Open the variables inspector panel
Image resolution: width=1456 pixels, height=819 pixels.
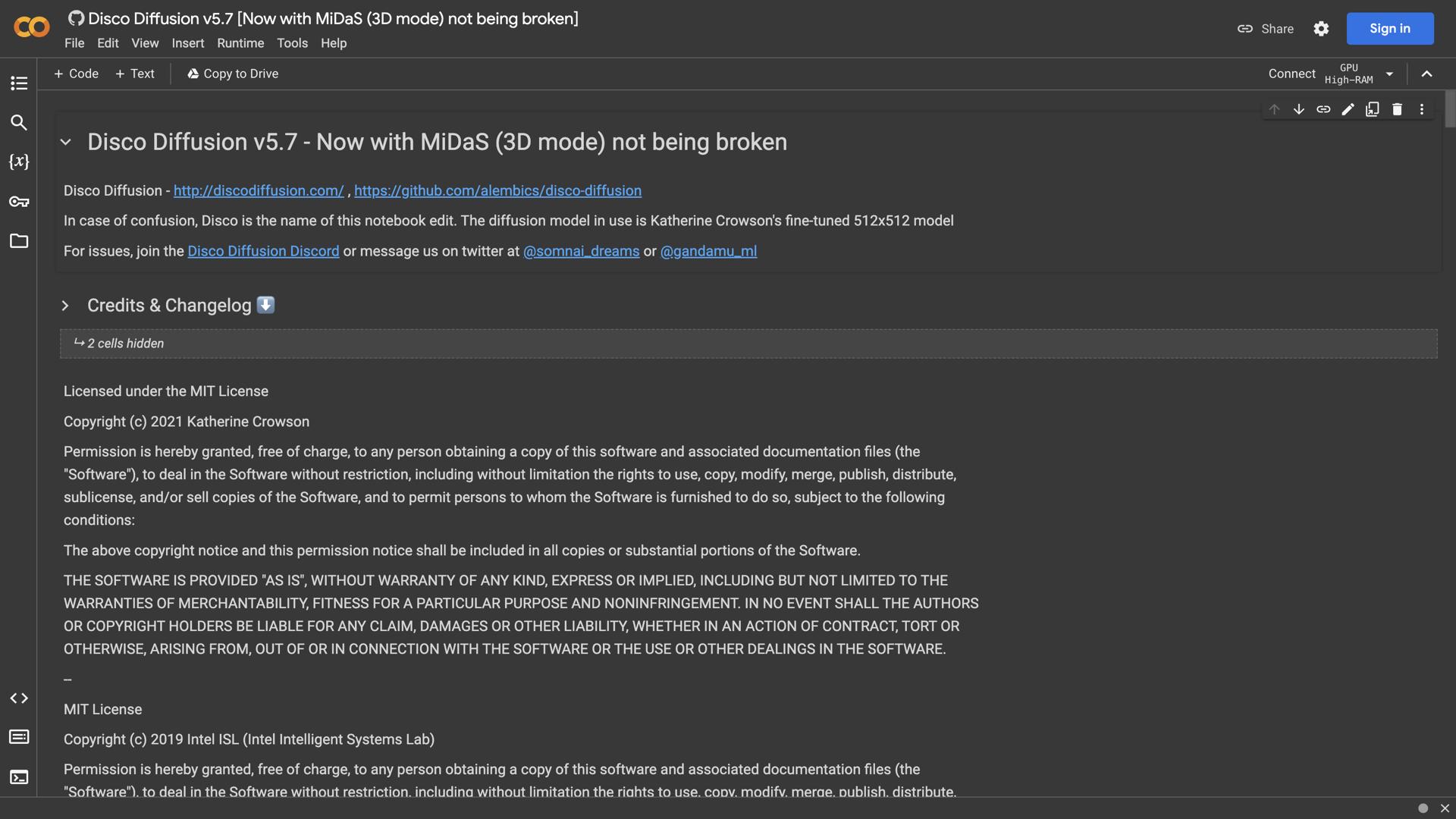(x=19, y=162)
